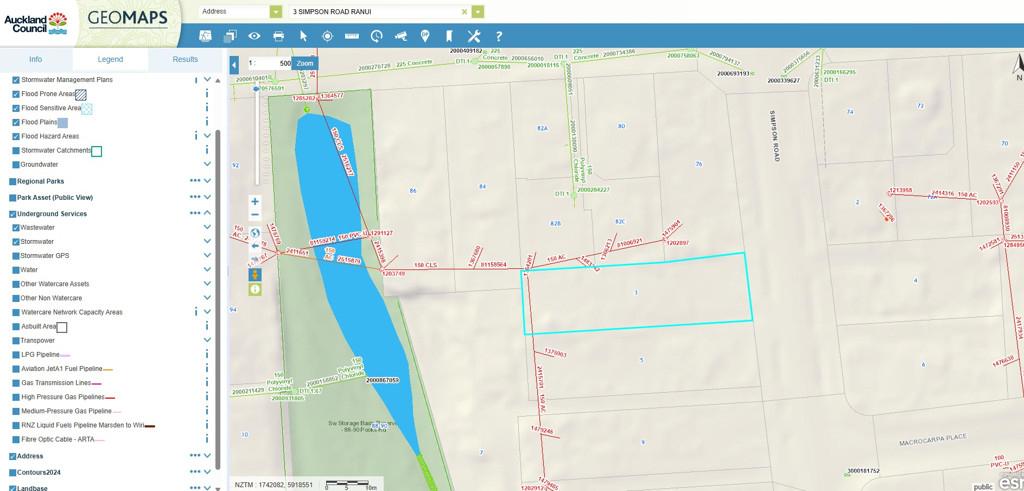This screenshot has width=1024, height=491.
Task: Toggle the Wastewater layer checkbox
Action: pyautogui.click(x=16, y=228)
